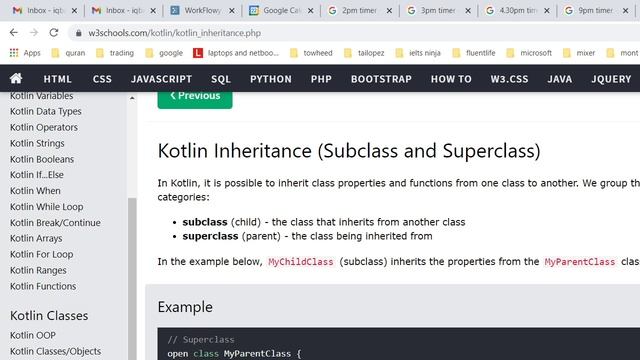Go to W3Schools home icon
The image size is (640, 360).
coord(16,78)
